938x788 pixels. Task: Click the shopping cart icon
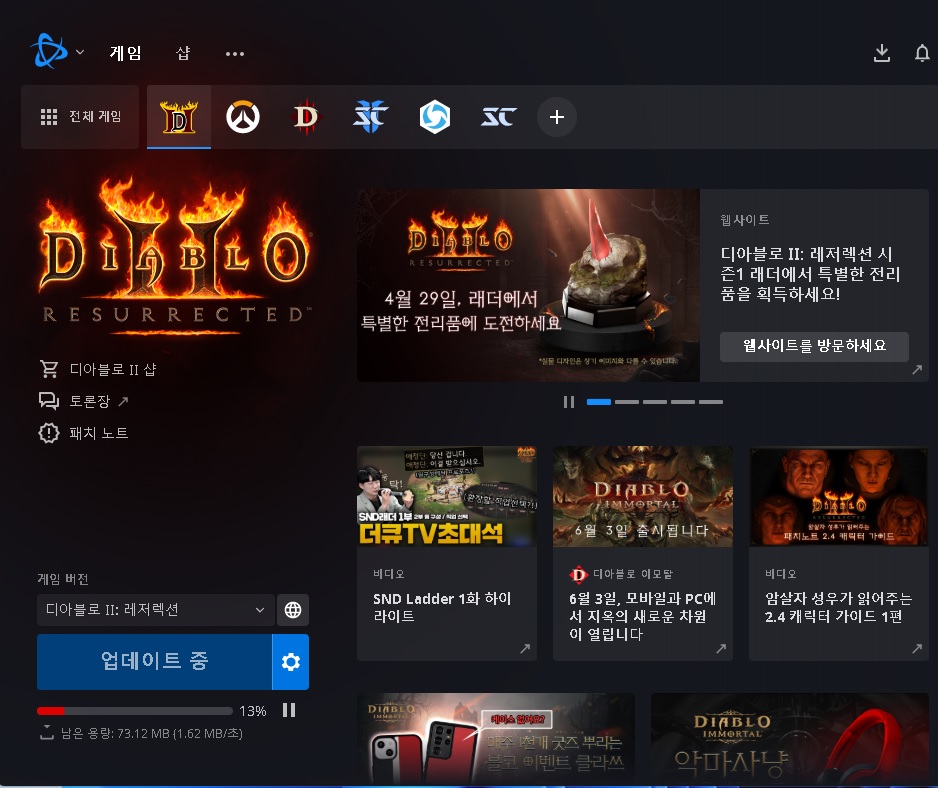[49, 369]
